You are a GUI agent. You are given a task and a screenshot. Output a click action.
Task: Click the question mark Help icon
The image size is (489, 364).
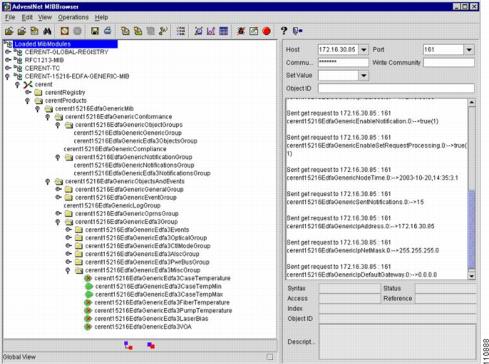284,31
